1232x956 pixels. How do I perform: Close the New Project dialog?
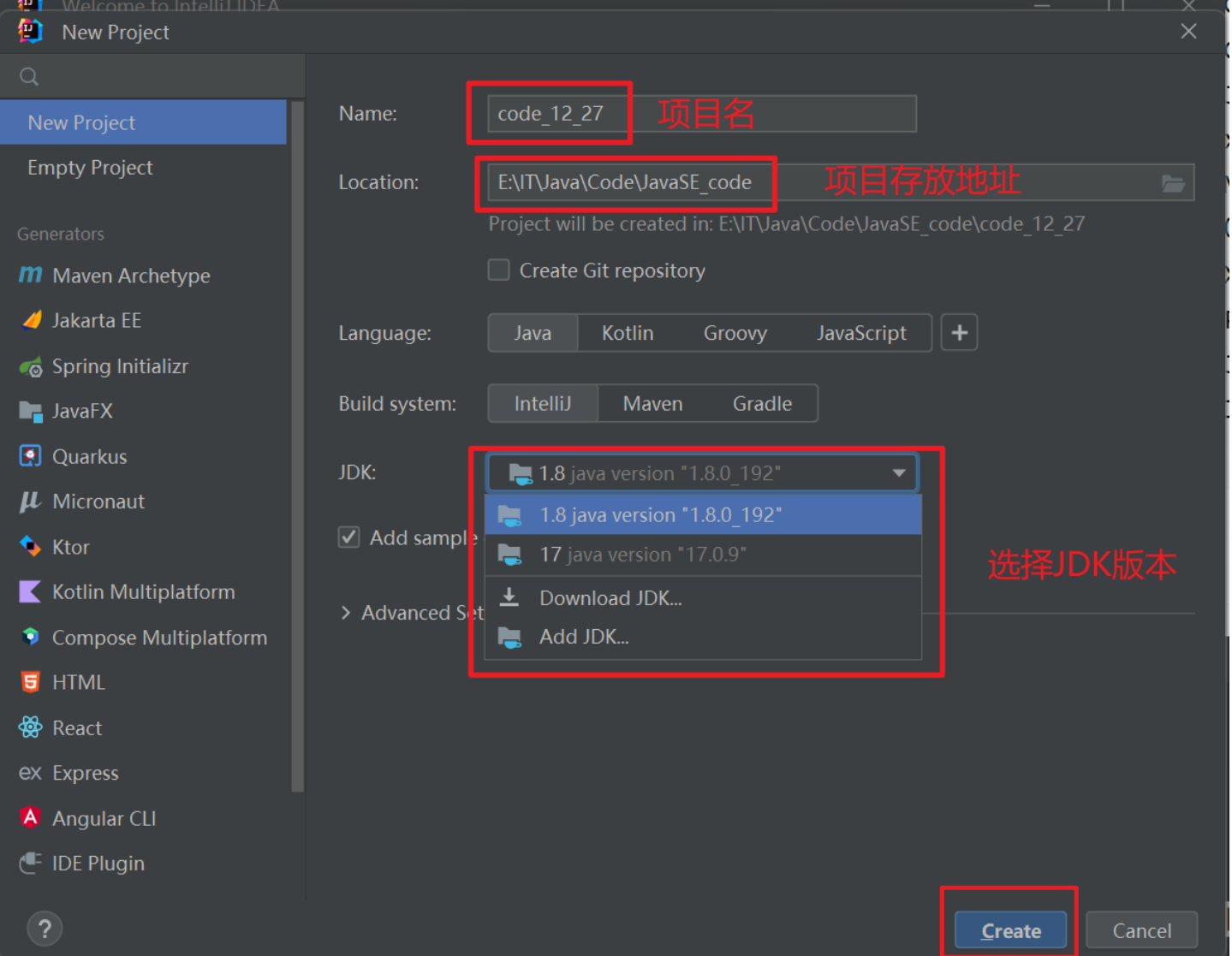1188,32
